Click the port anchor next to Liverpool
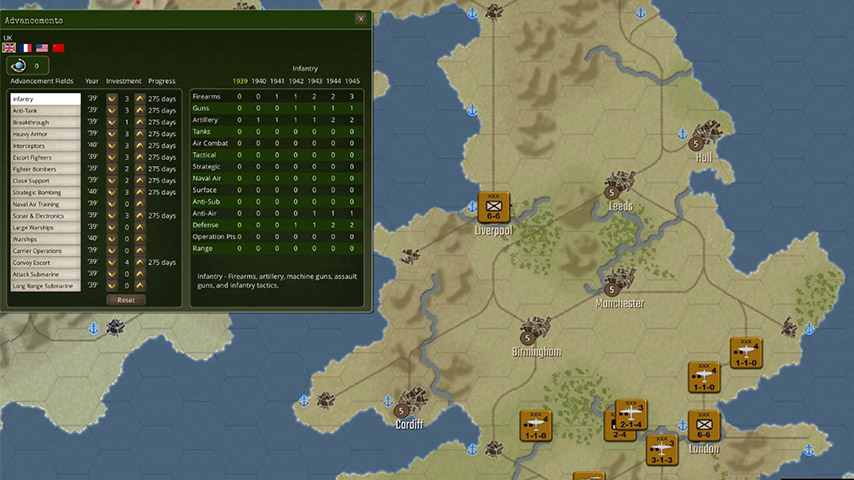Image resolution: width=854 pixels, height=480 pixels. (472, 207)
